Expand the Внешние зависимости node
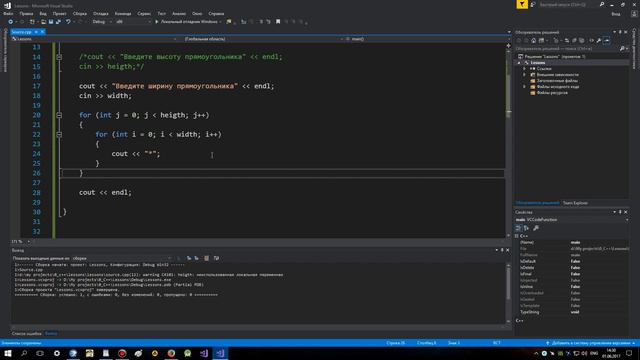640x360 pixels. pyautogui.click(x=524, y=75)
